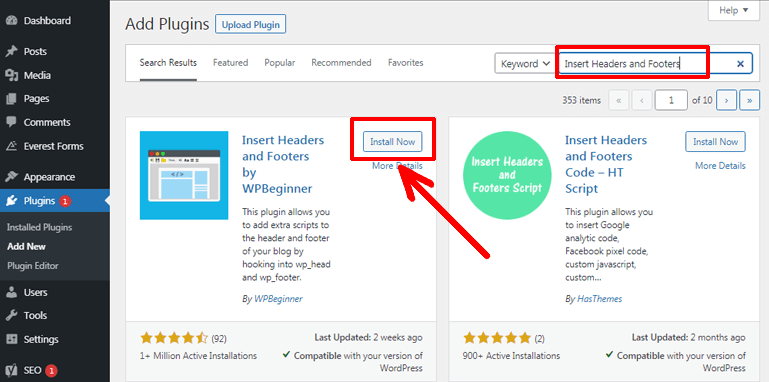Clear the search field with the X icon
The image size is (769, 382).
tap(741, 64)
